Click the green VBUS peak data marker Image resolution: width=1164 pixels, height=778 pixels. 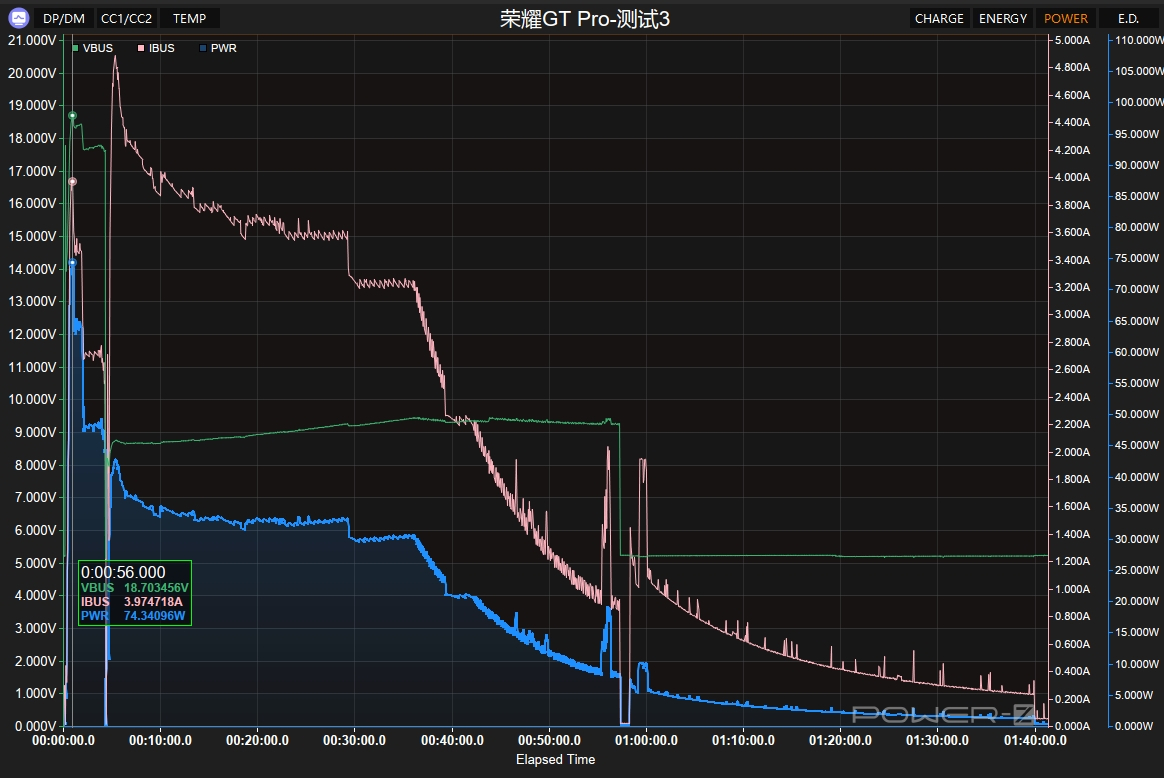[x=72, y=116]
